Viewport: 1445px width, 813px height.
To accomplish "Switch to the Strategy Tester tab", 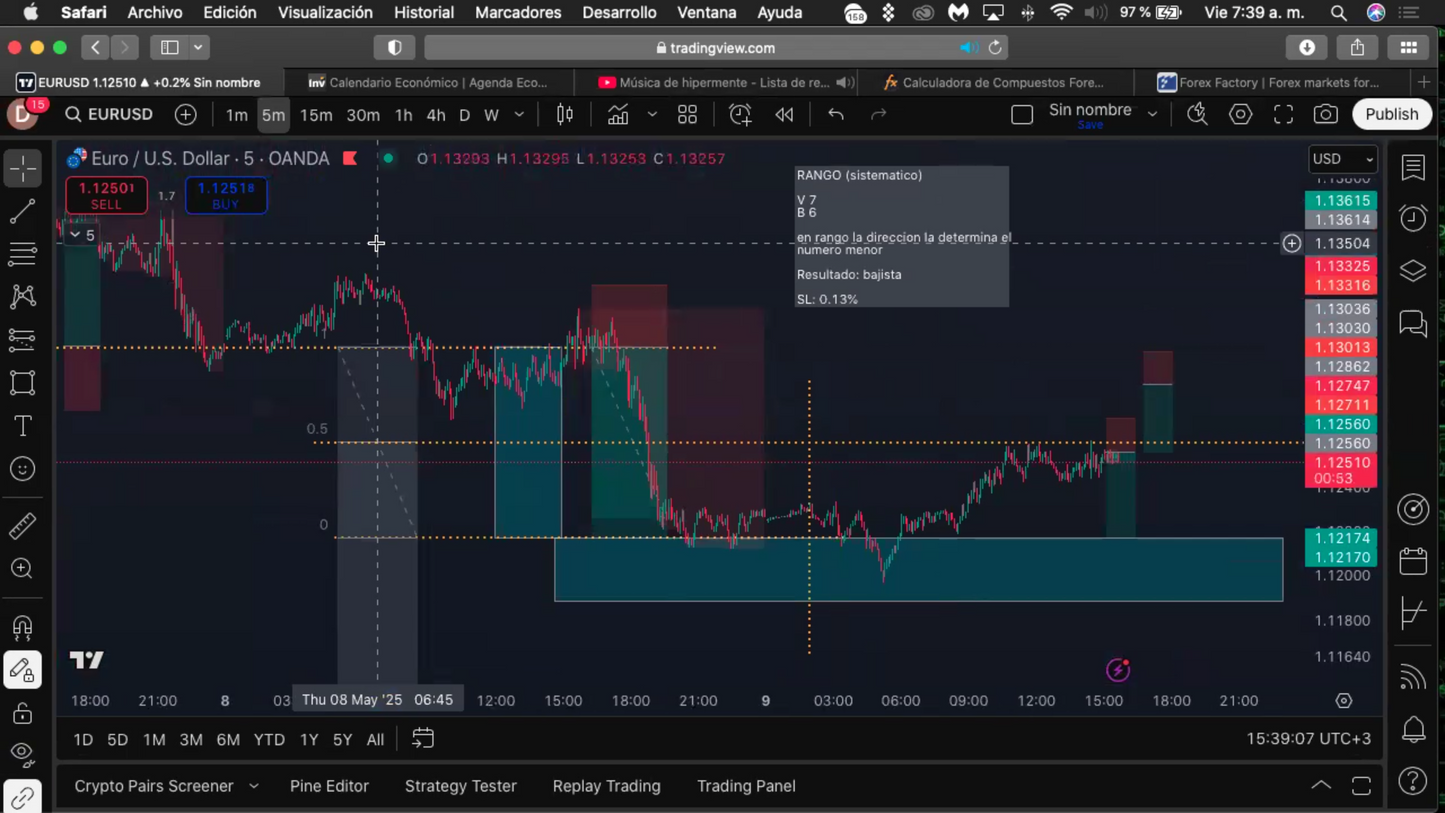I will click(460, 786).
